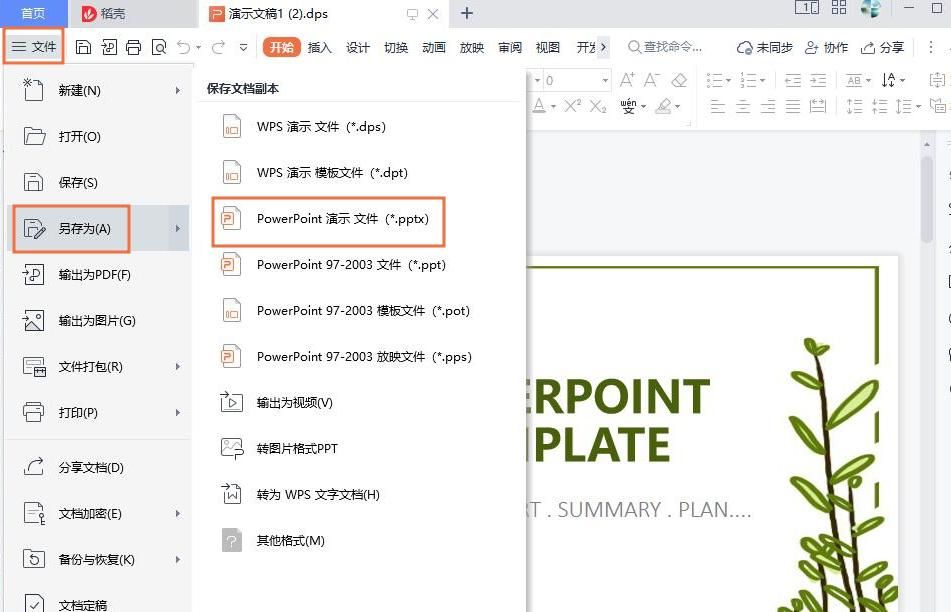Switch to the 插入 ribbon tab
The image size is (951, 612).
[319, 46]
